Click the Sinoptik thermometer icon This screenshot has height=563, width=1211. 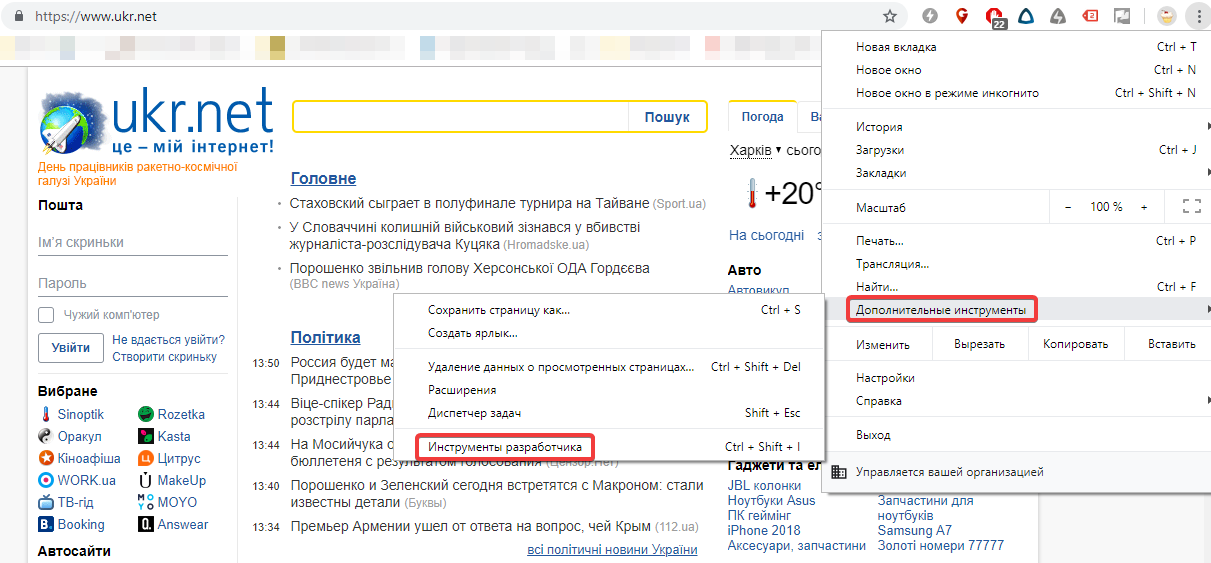point(46,414)
